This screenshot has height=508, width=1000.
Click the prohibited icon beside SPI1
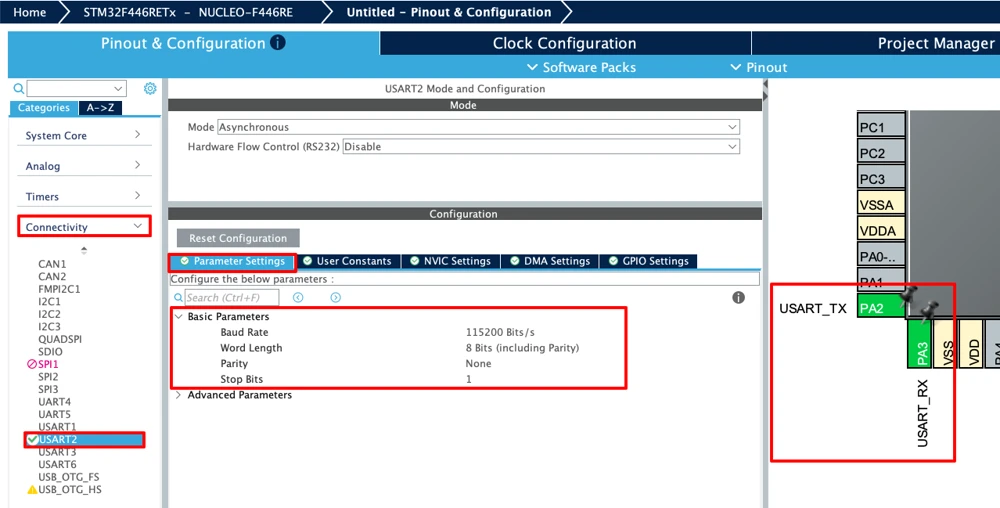[32, 364]
